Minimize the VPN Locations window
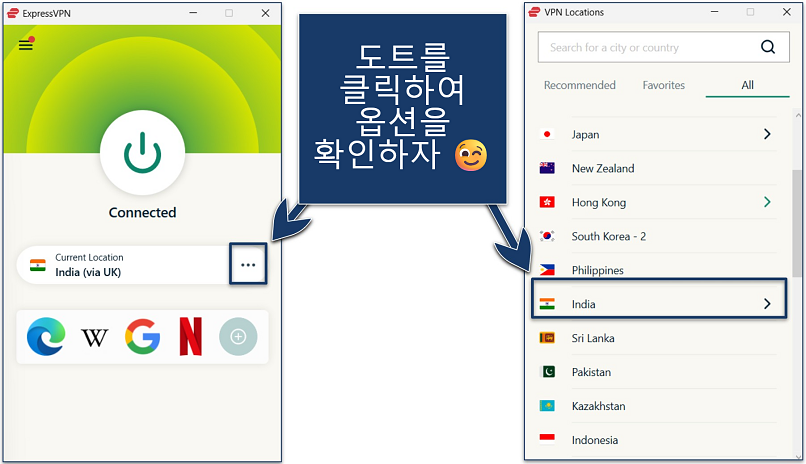806x464 pixels. click(x=715, y=12)
